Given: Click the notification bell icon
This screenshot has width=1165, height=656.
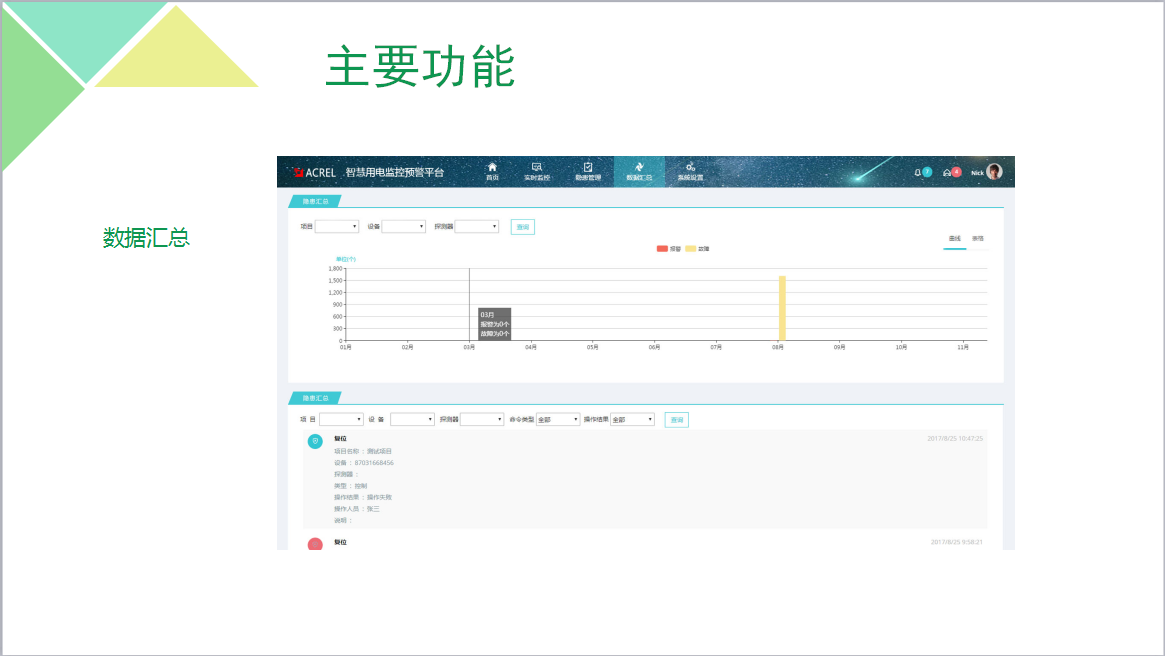Looking at the screenshot, I should tap(918, 172).
